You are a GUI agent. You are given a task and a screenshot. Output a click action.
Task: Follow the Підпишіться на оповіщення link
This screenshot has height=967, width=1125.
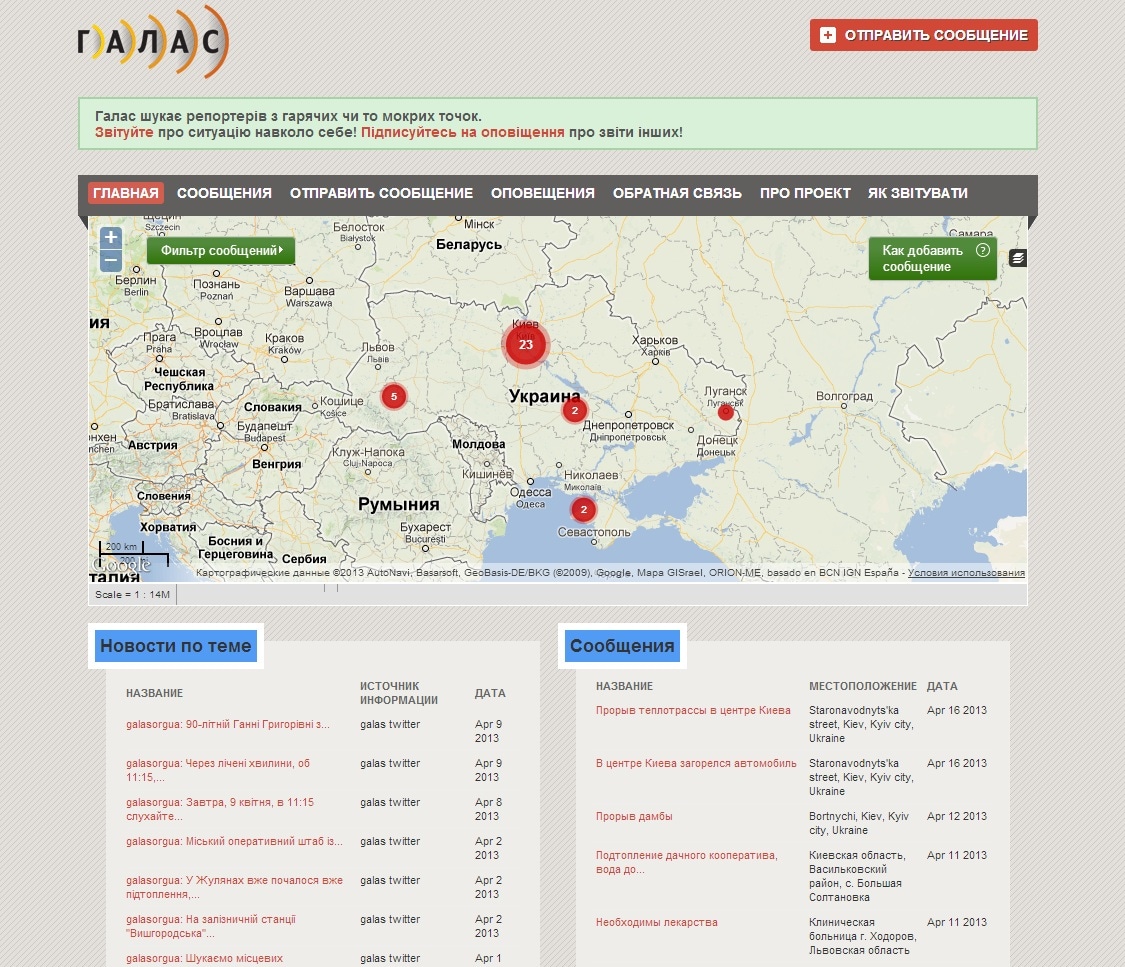tap(463, 132)
